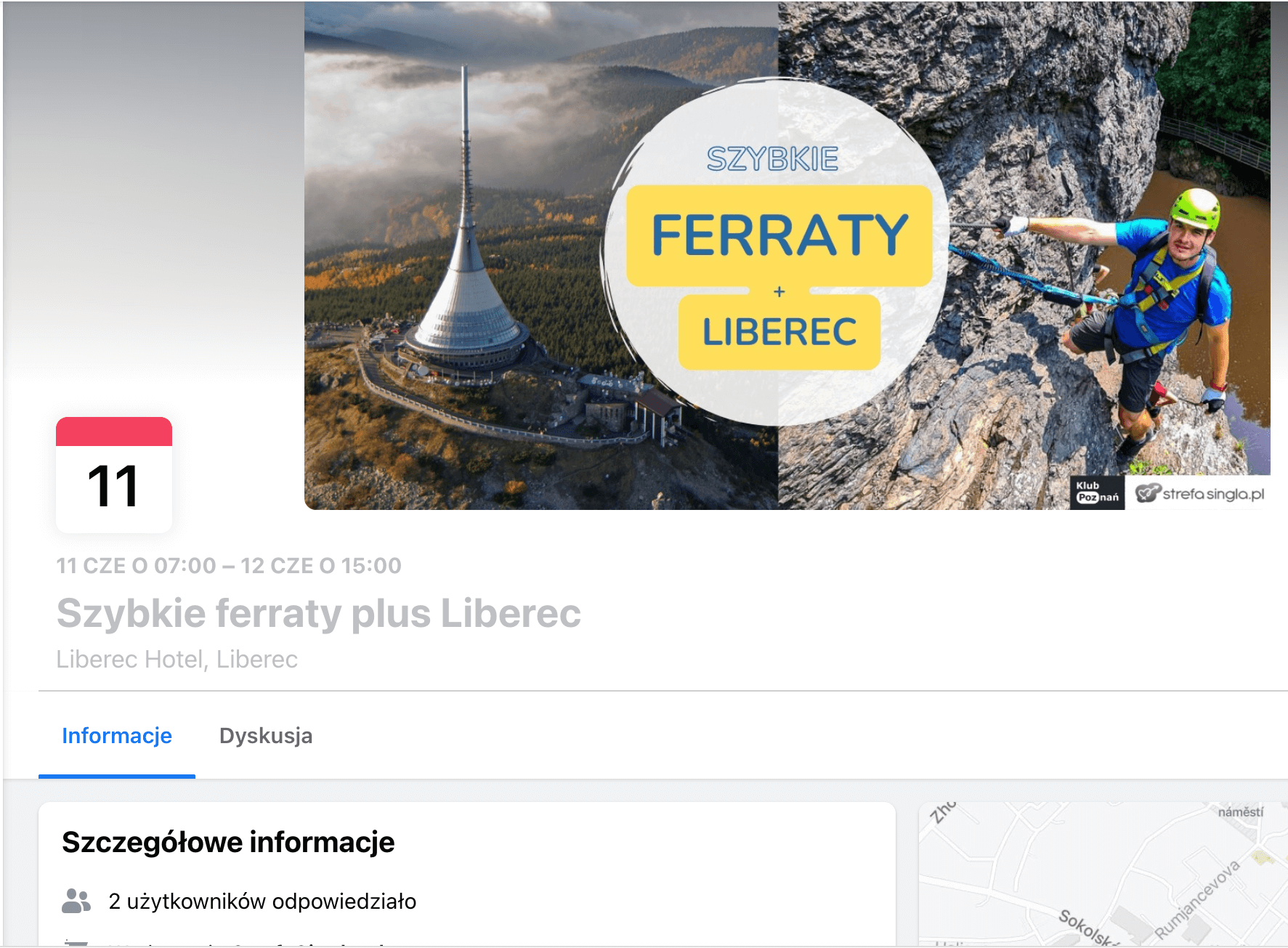Click the calendar date icon showing 11
Viewport: 1288px width, 948px height.
114,475
